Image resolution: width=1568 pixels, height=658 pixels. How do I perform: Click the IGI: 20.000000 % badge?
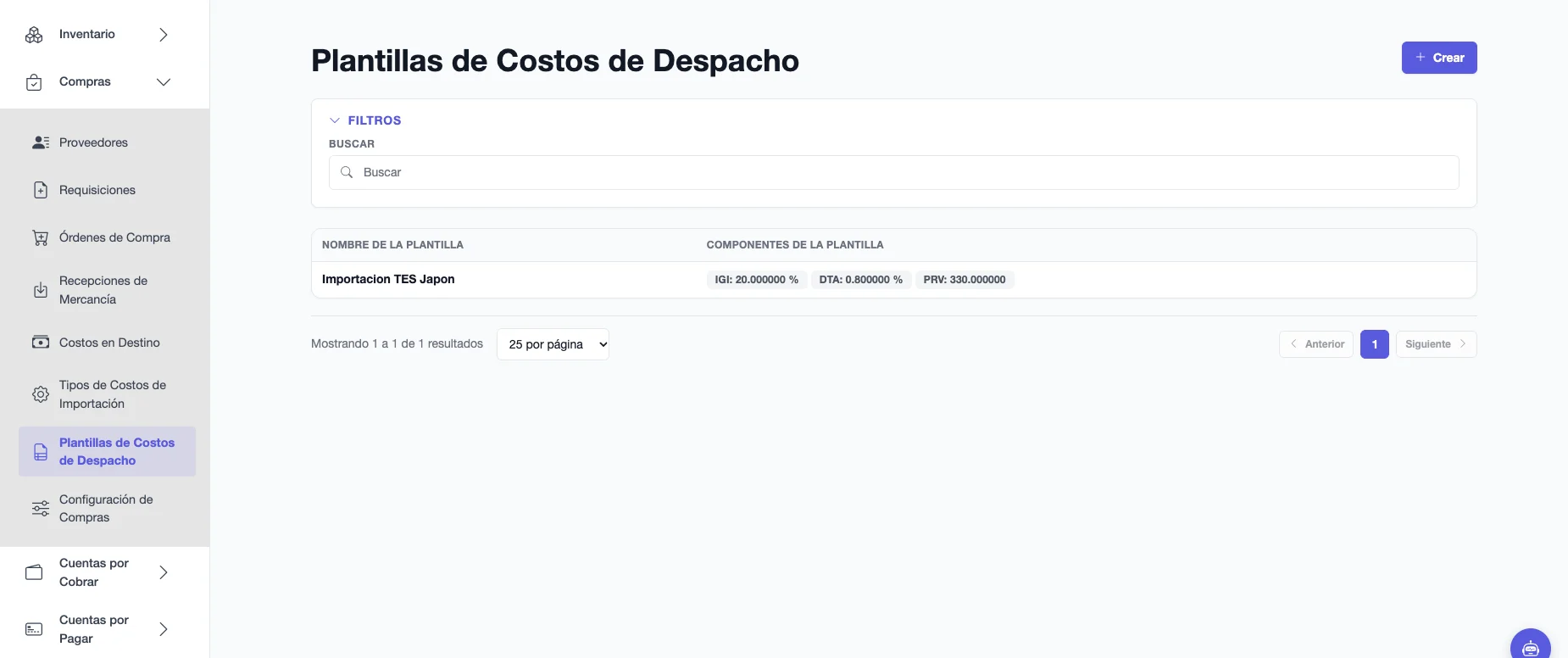point(757,280)
